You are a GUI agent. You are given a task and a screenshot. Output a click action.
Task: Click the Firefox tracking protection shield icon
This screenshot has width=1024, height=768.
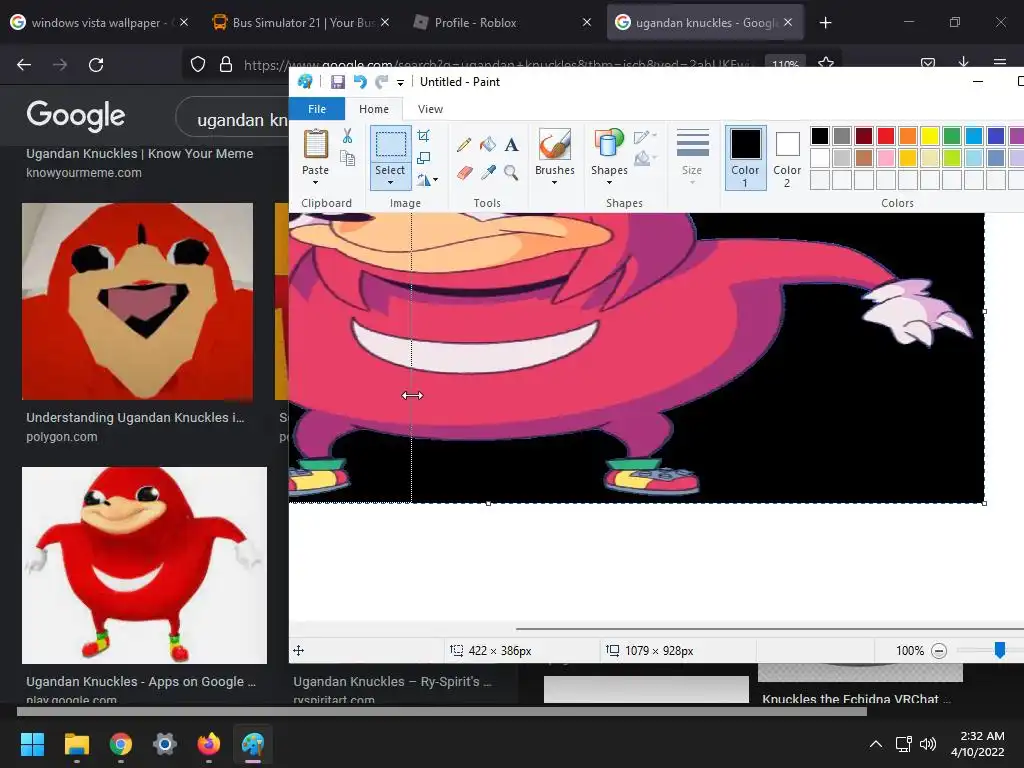198,65
